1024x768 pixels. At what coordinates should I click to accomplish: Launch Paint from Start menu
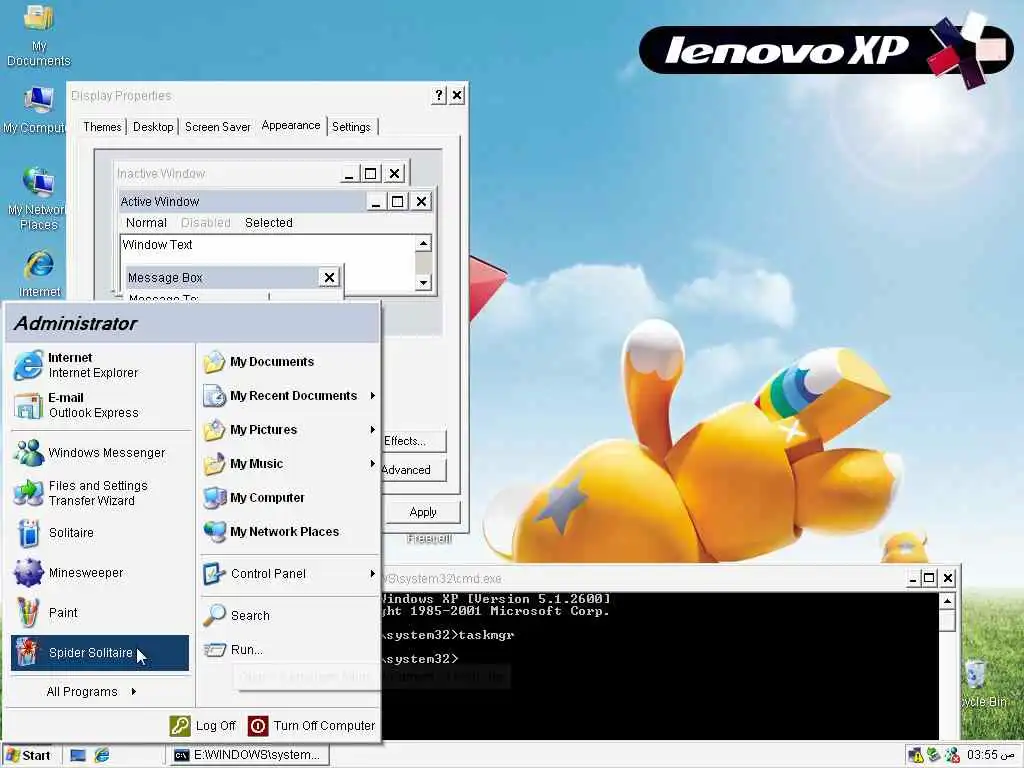pos(100,613)
